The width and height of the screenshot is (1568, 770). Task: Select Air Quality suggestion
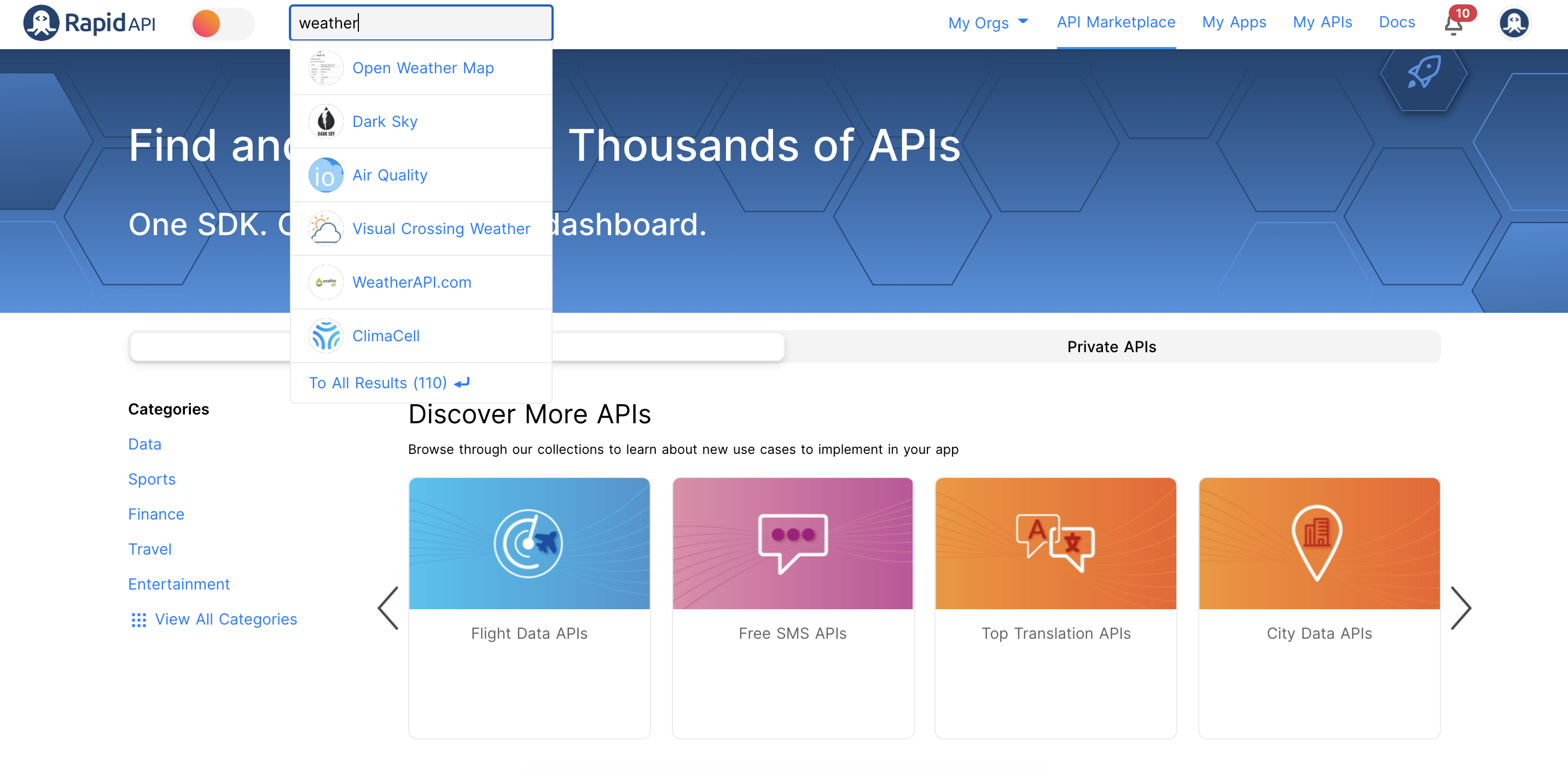[x=421, y=174]
